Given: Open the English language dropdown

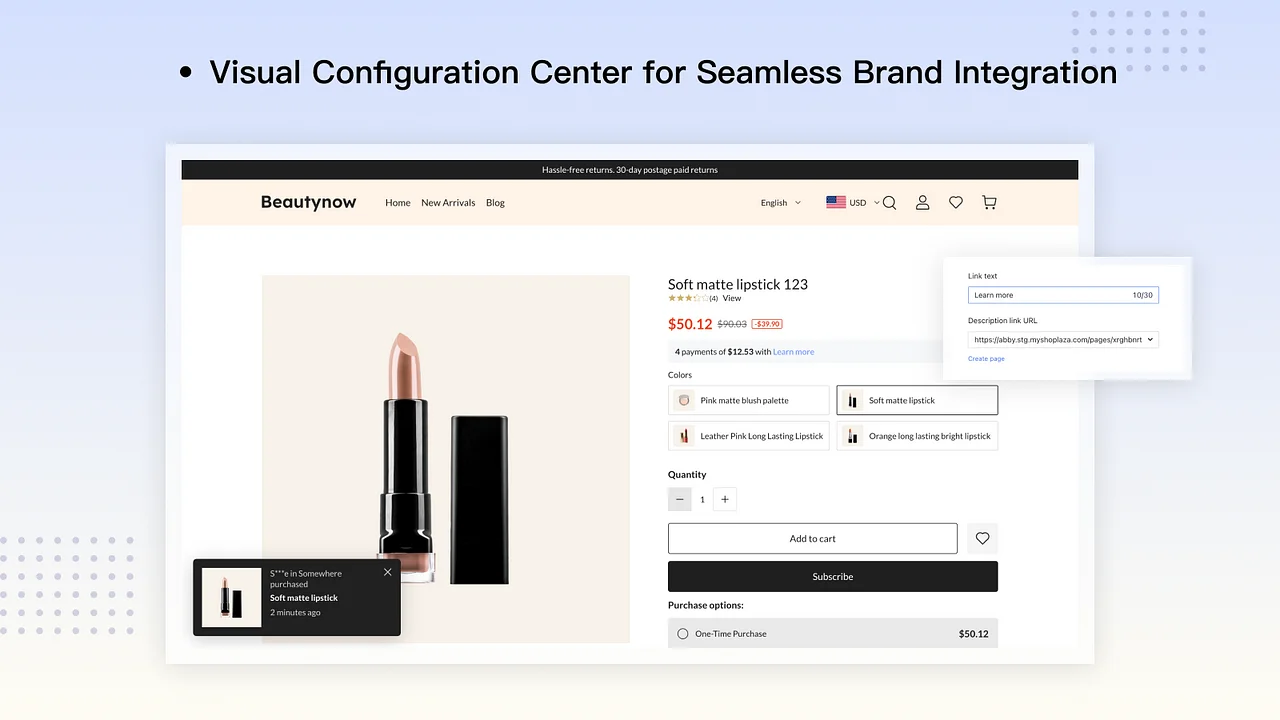Looking at the screenshot, I should click(x=780, y=202).
